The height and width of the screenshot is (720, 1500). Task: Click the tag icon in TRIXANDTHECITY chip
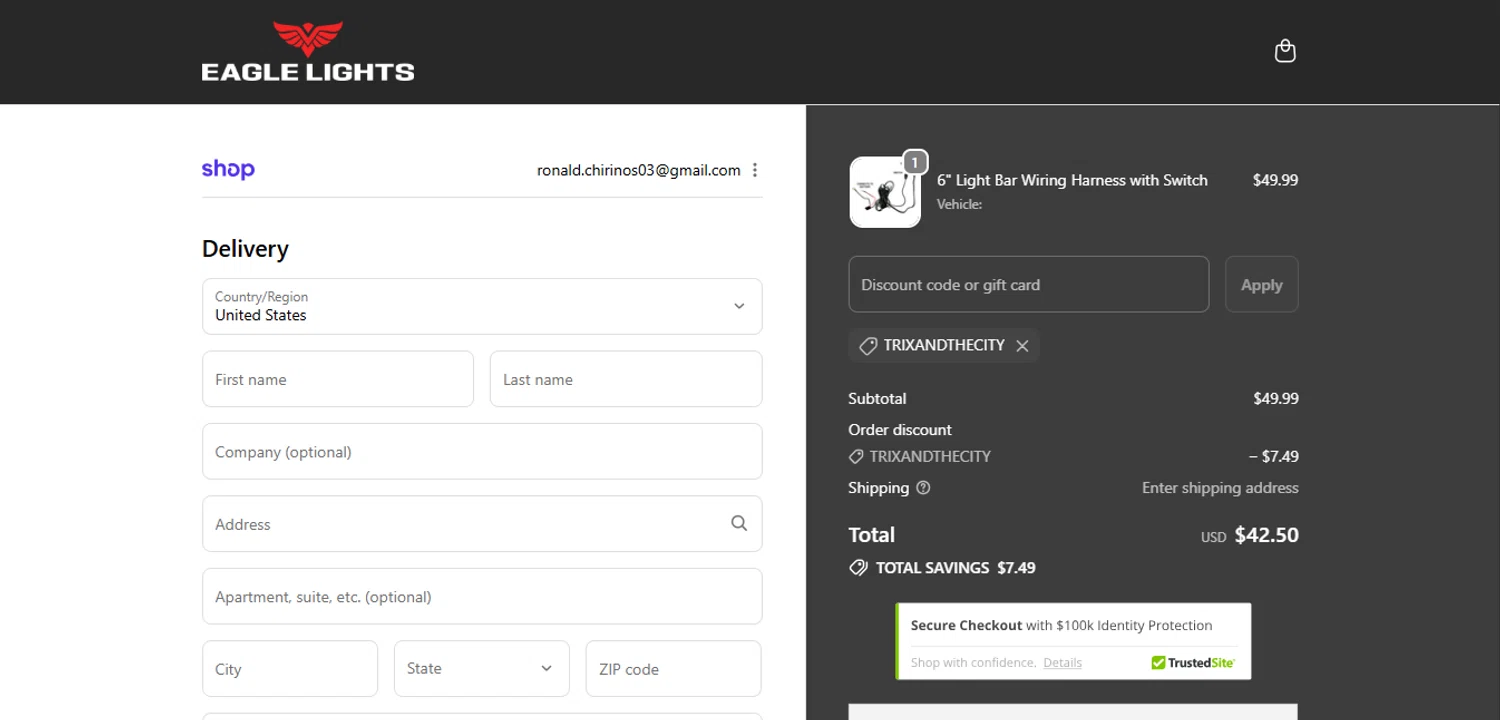(x=868, y=346)
